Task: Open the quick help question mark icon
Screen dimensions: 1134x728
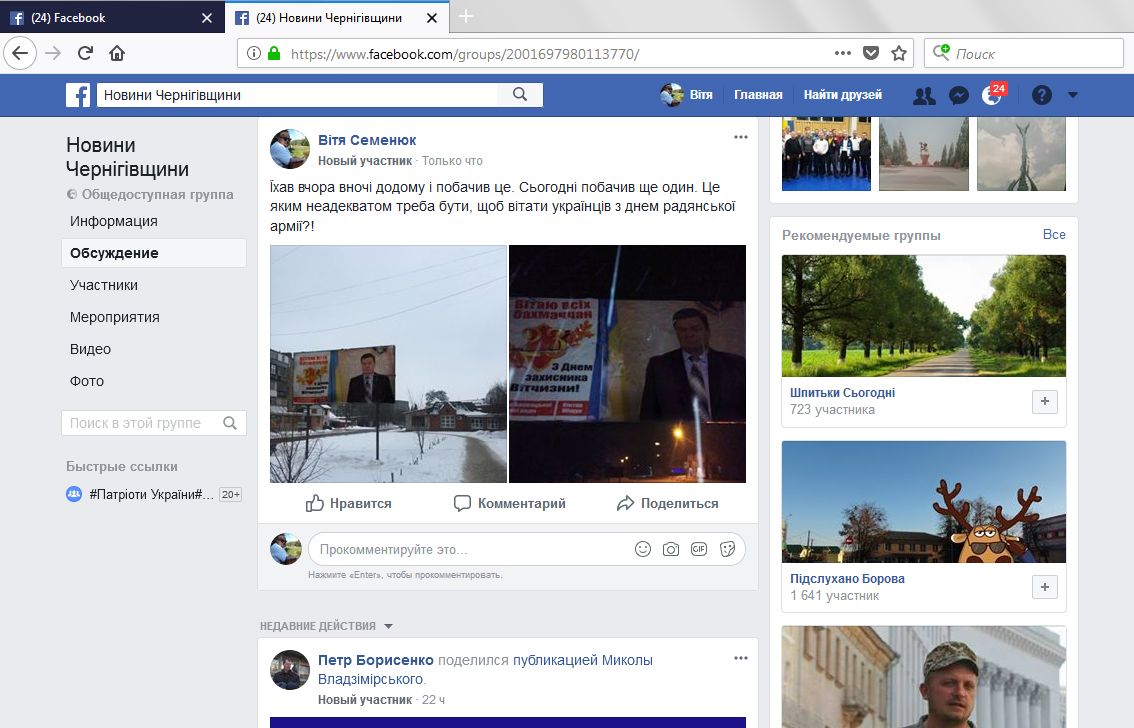Action: coord(1041,95)
